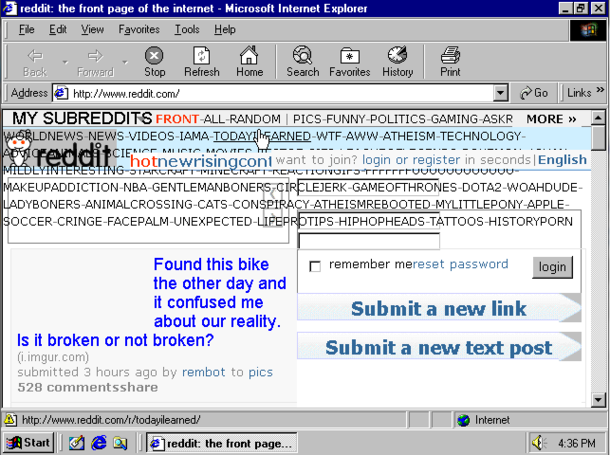This screenshot has height=455, width=610.
Task: Click the IE page icon in address bar
Action: pyautogui.click(x=60, y=93)
